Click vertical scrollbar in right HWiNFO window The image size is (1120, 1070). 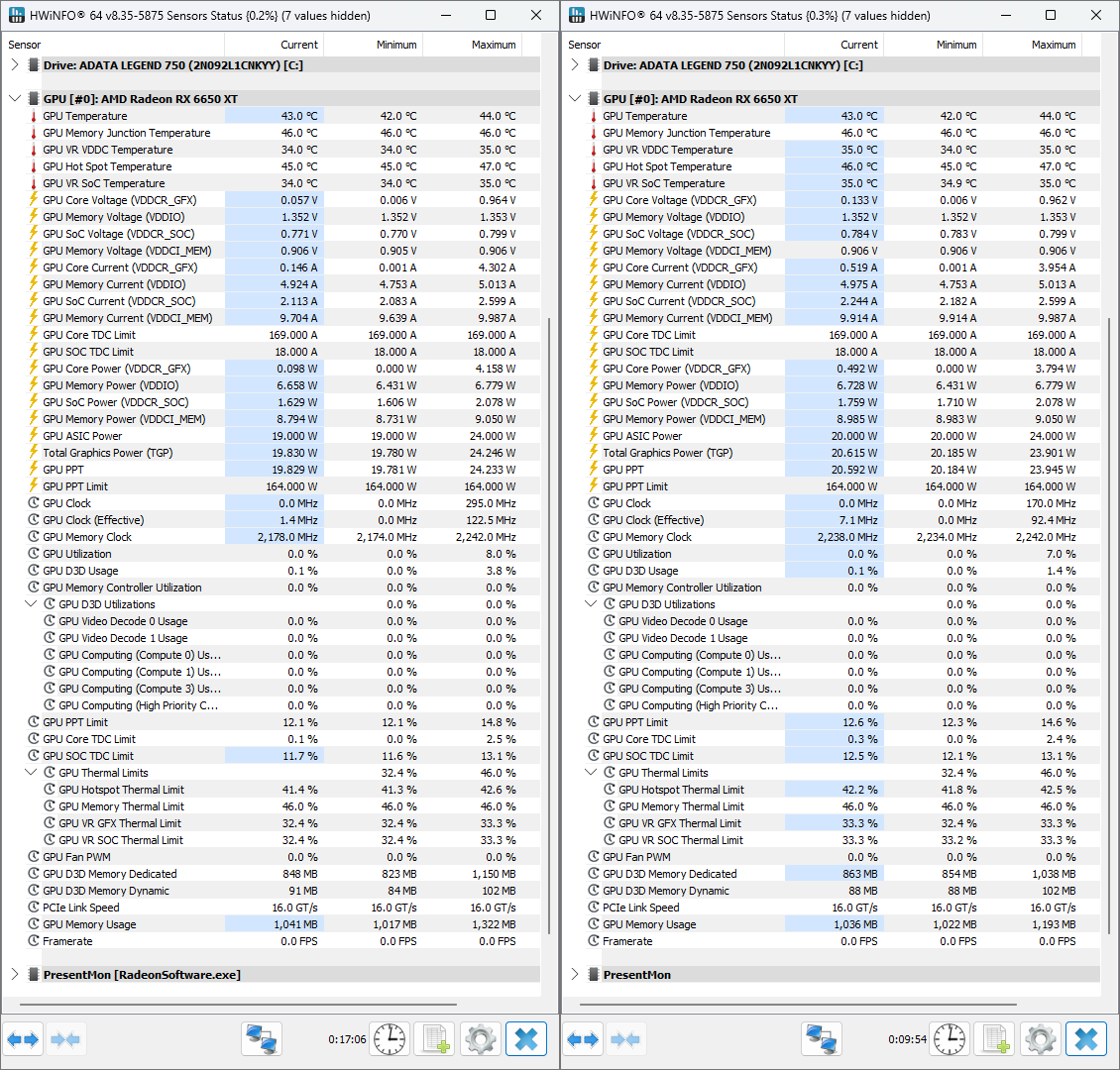(1108, 624)
